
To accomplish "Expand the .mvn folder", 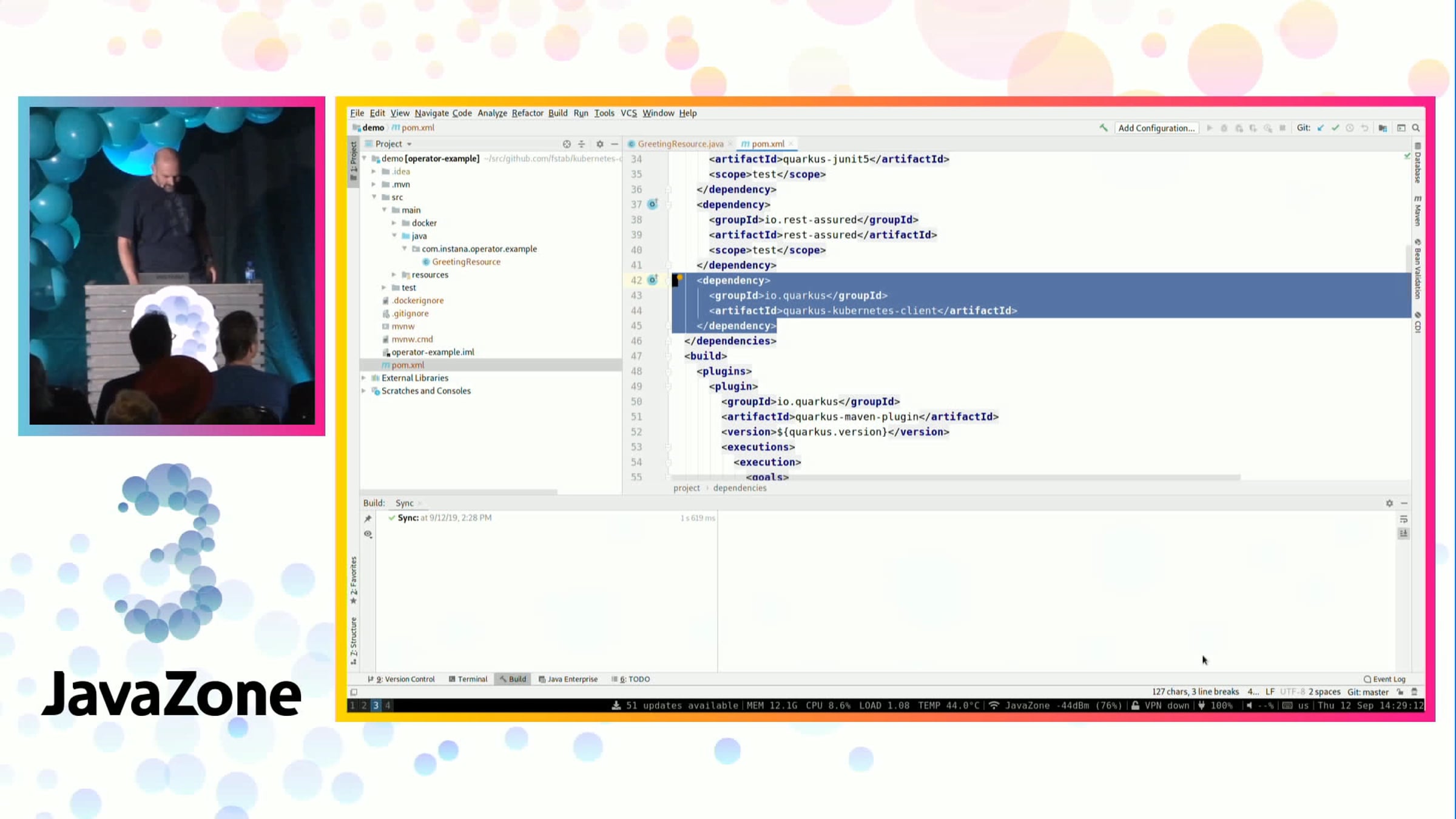I will (374, 184).
